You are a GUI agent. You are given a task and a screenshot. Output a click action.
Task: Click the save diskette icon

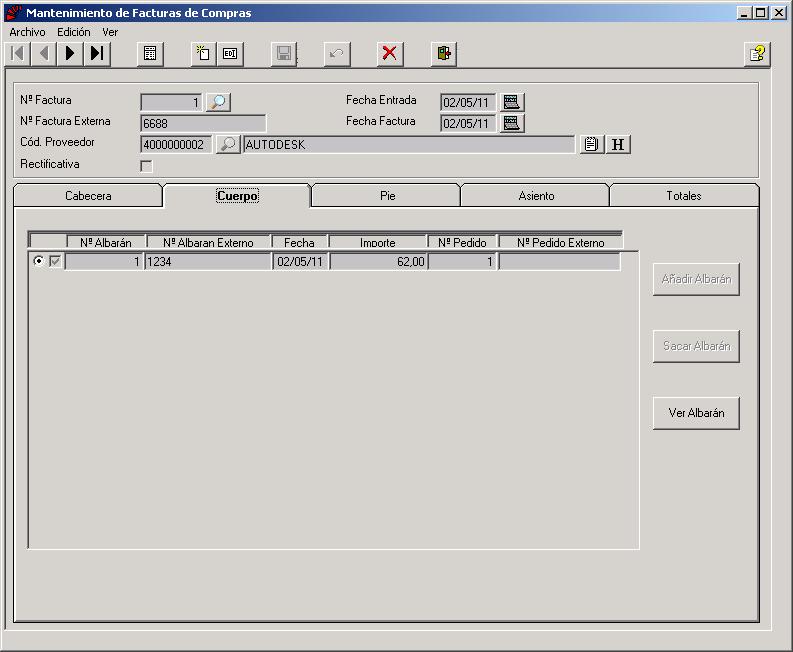coord(284,53)
